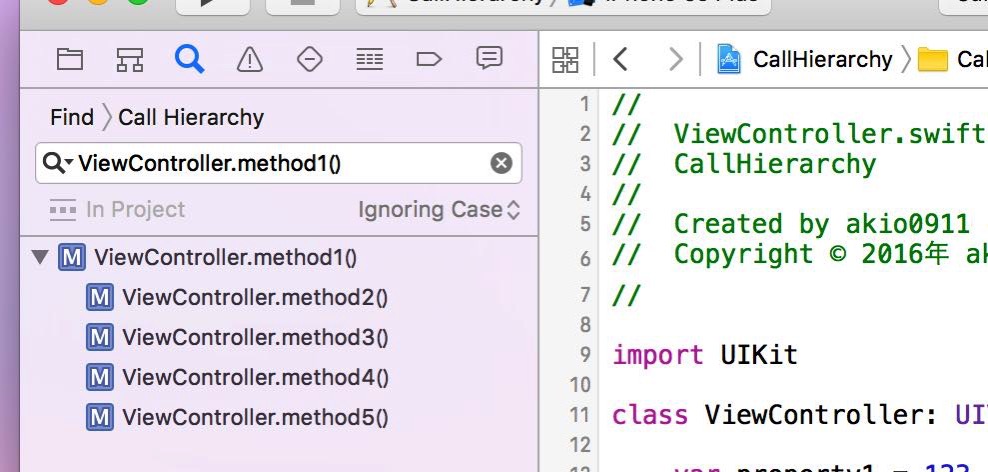Click the M icon beside method3()
This screenshot has height=472, width=988.
(x=100, y=337)
